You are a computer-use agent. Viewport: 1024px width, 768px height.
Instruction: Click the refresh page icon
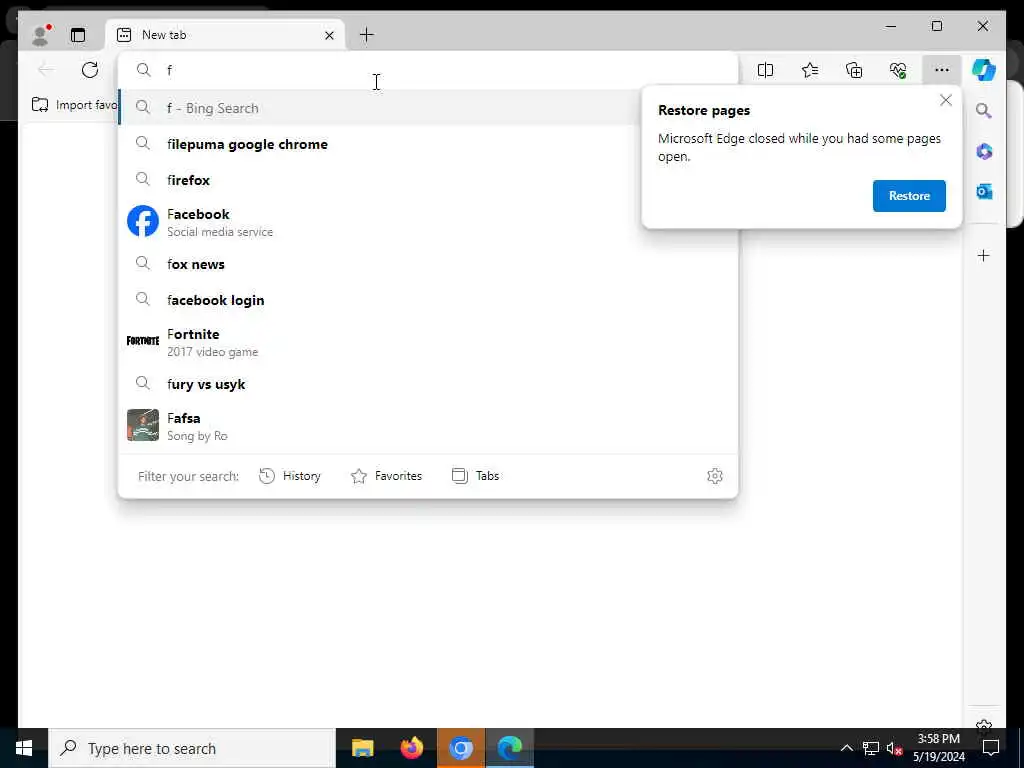[90, 70]
